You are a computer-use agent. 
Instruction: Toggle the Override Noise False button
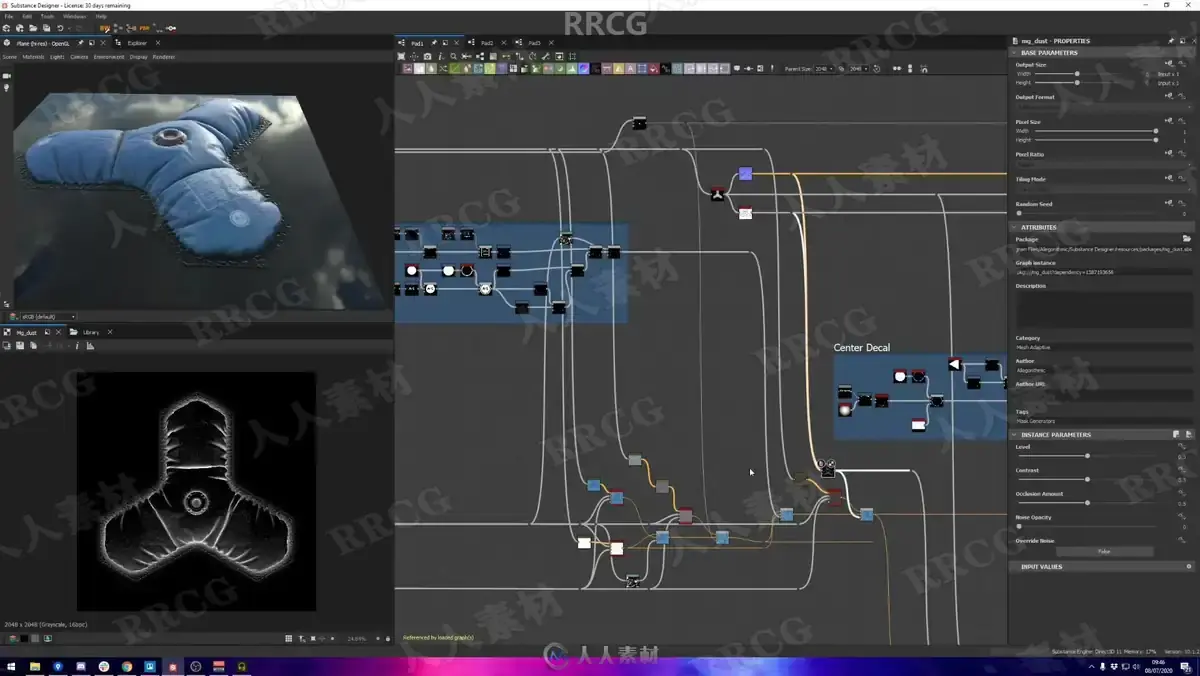[1104, 551]
